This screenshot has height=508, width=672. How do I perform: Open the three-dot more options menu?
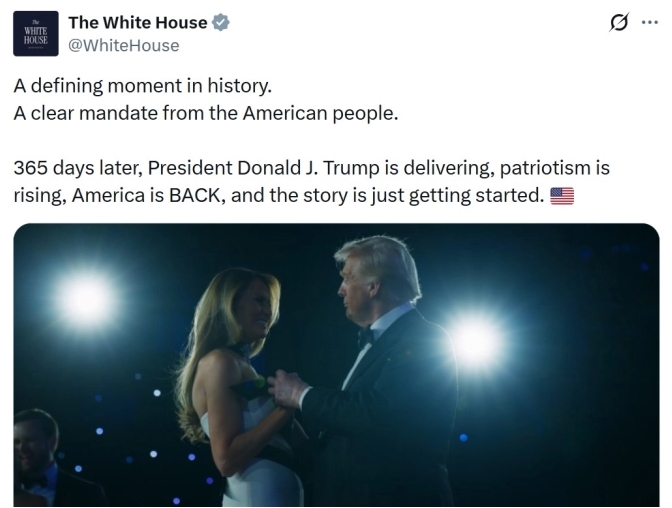649,23
